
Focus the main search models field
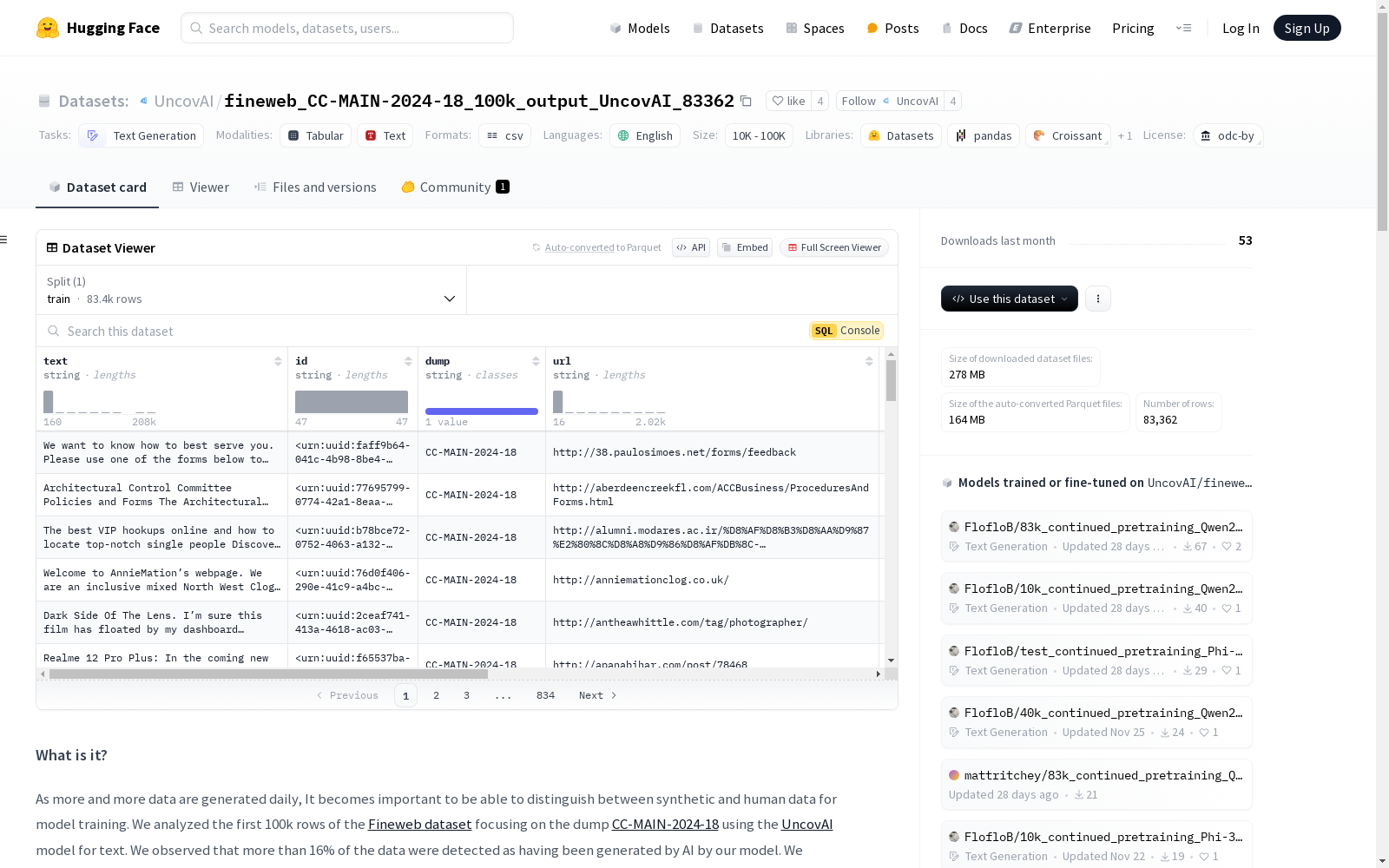tap(347, 28)
